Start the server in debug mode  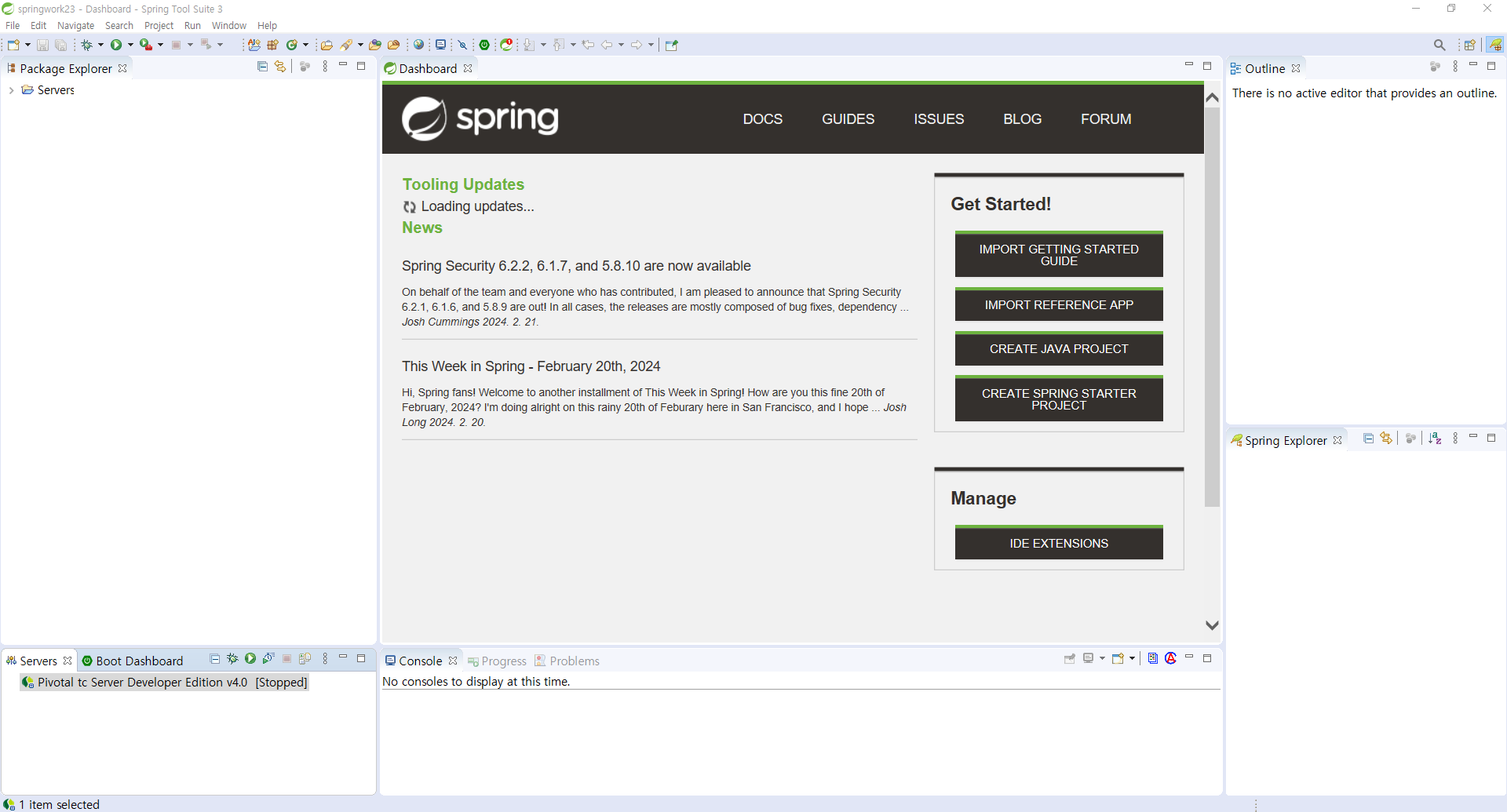tap(232, 659)
